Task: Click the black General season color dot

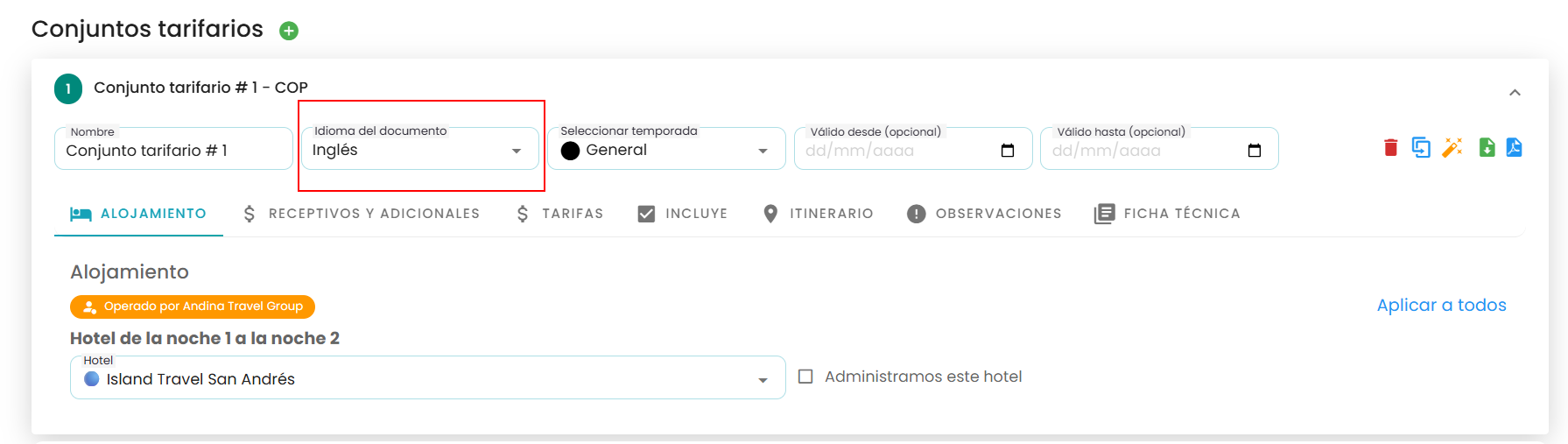Action: coord(570,151)
